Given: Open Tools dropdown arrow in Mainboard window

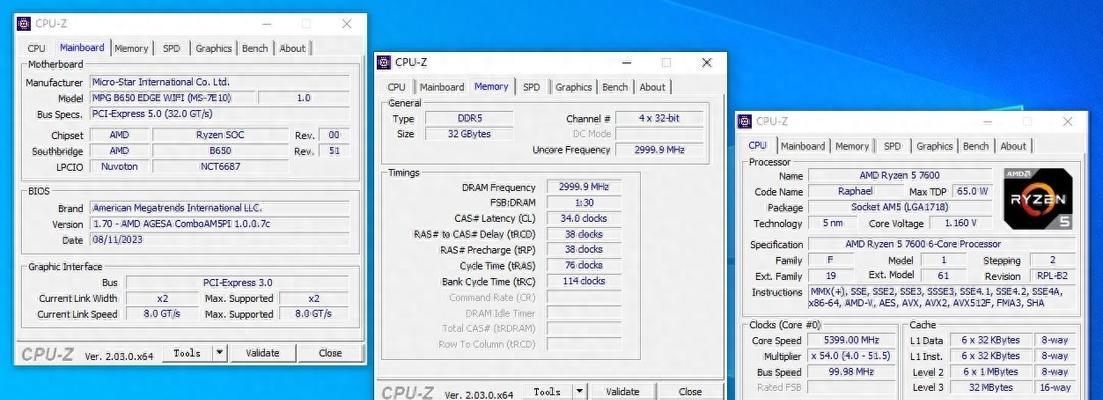Looking at the screenshot, I should point(219,353).
